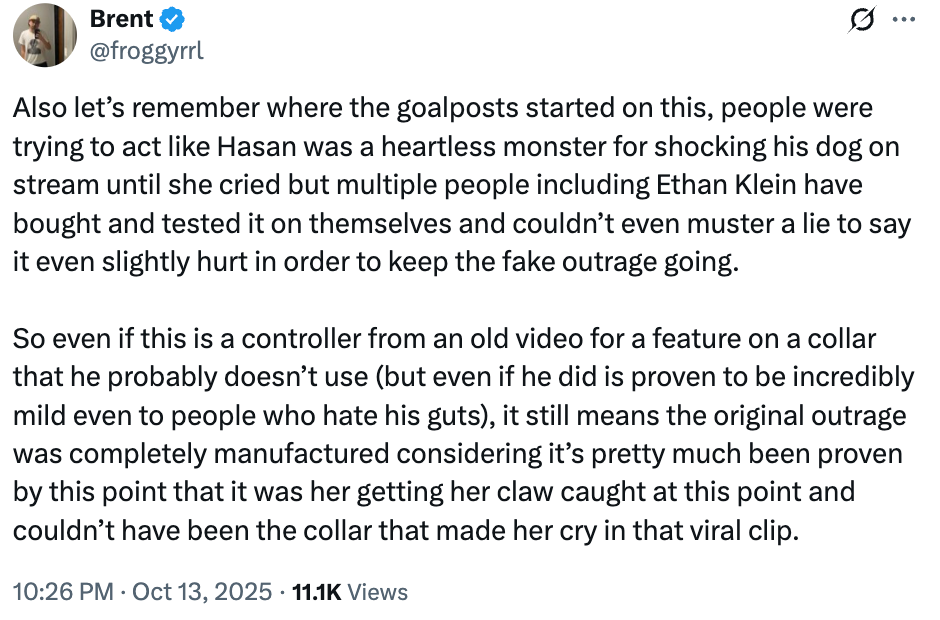
Task: Open the Grok explain-post icon
Action: [x=863, y=20]
